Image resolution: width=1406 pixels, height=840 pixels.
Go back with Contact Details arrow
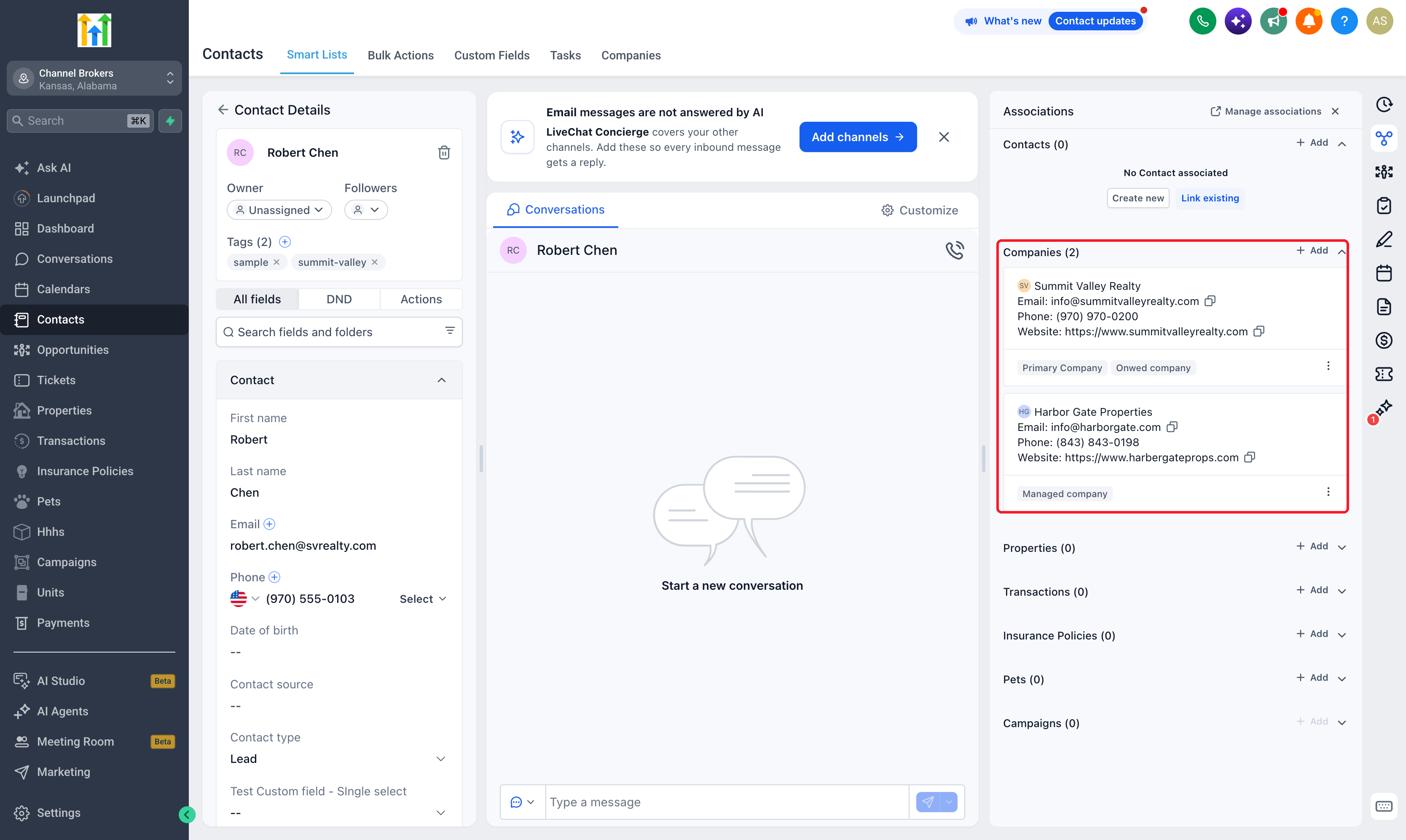(223, 110)
